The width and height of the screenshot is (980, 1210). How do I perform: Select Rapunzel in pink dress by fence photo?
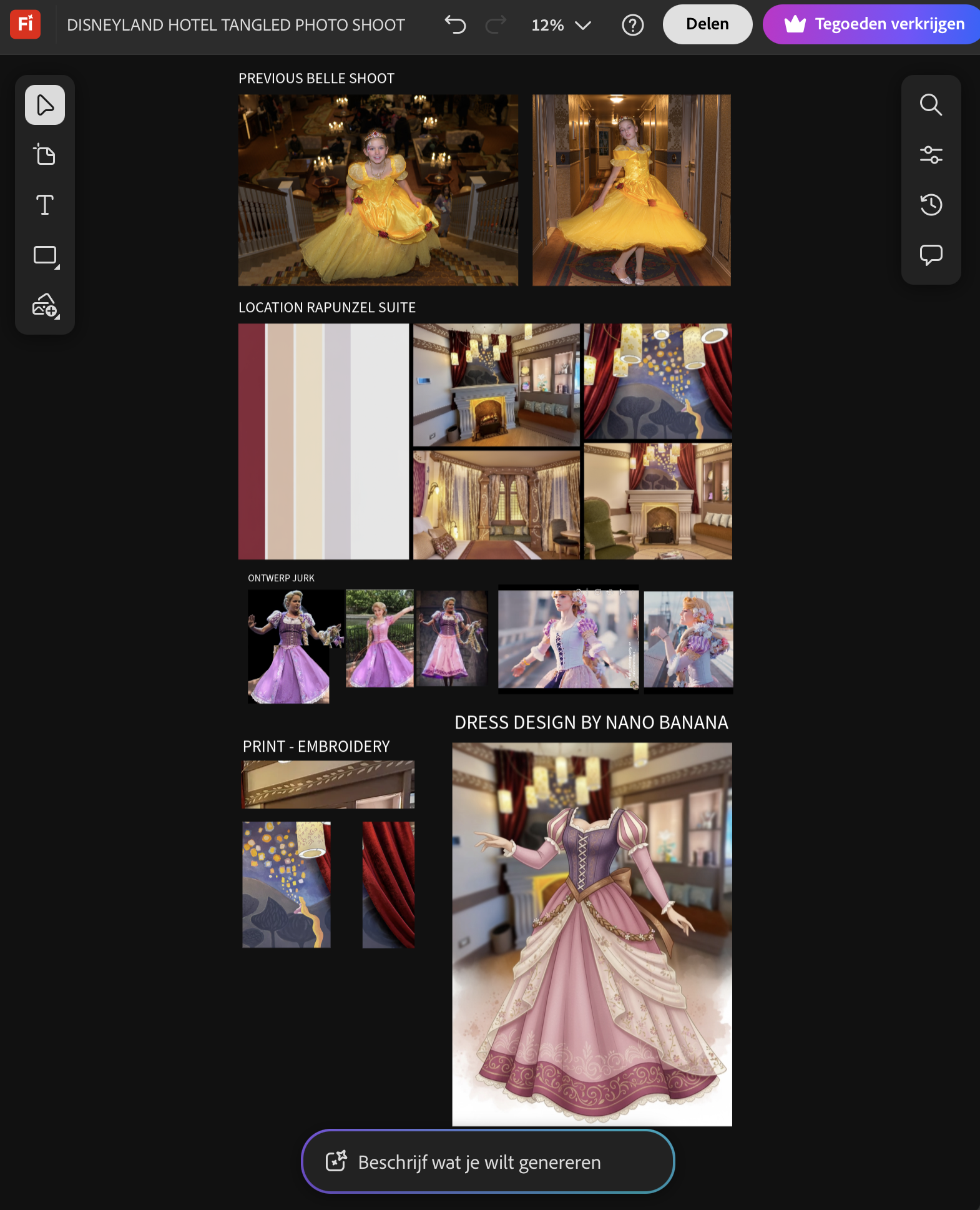380,639
